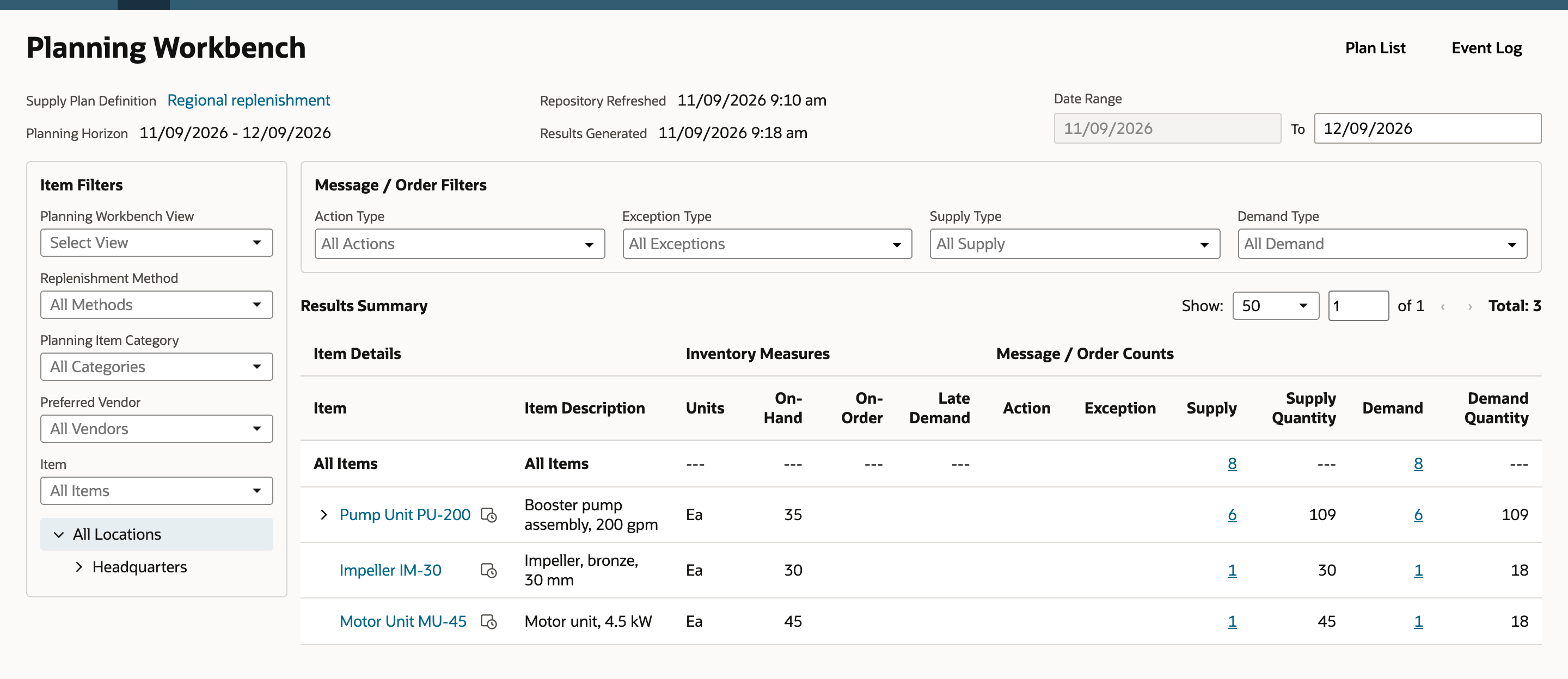Open the Plan List menu item
The image size is (1568, 679).
(1375, 48)
